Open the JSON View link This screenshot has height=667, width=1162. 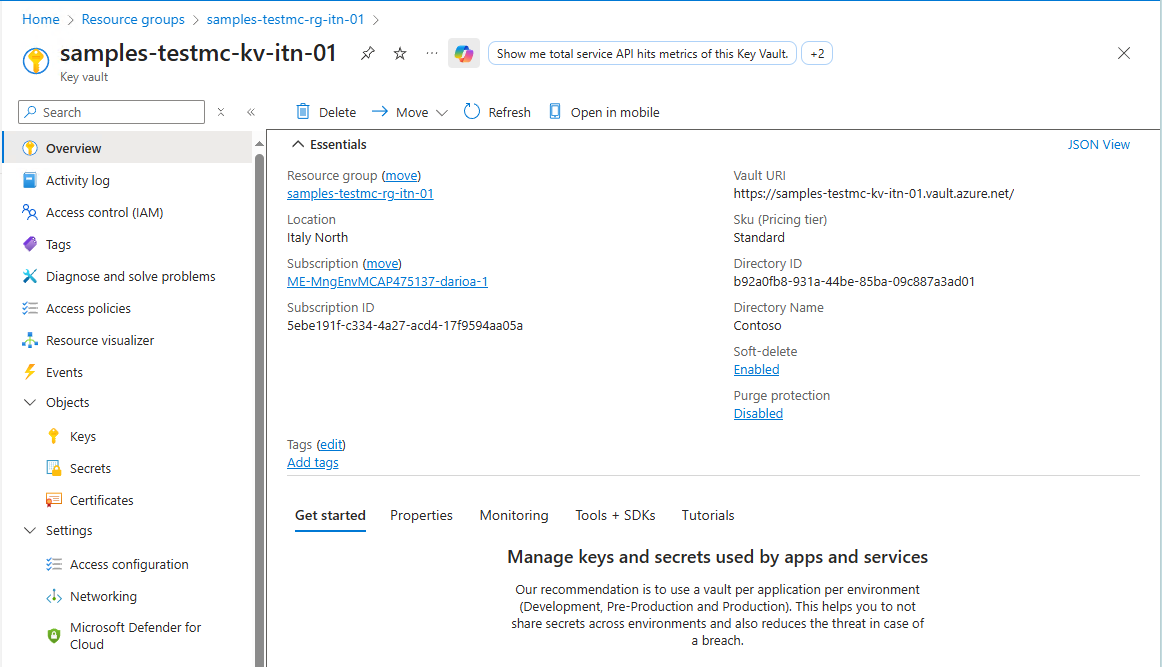point(1098,144)
